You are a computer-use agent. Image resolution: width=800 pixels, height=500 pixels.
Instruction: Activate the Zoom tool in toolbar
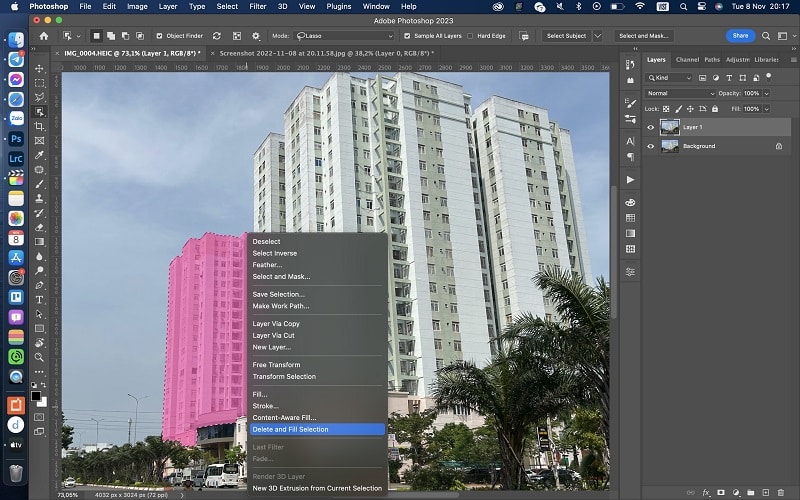tap(40, 356)
